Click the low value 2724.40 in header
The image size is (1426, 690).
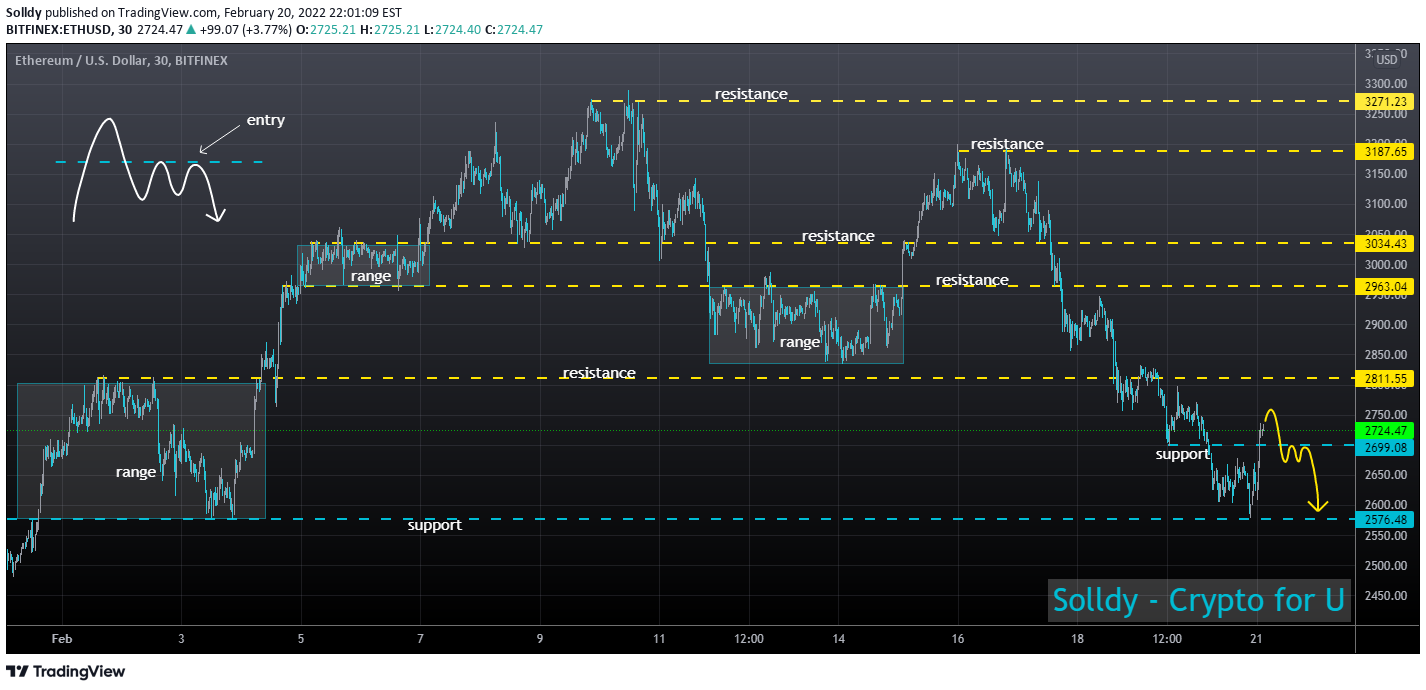459,30
